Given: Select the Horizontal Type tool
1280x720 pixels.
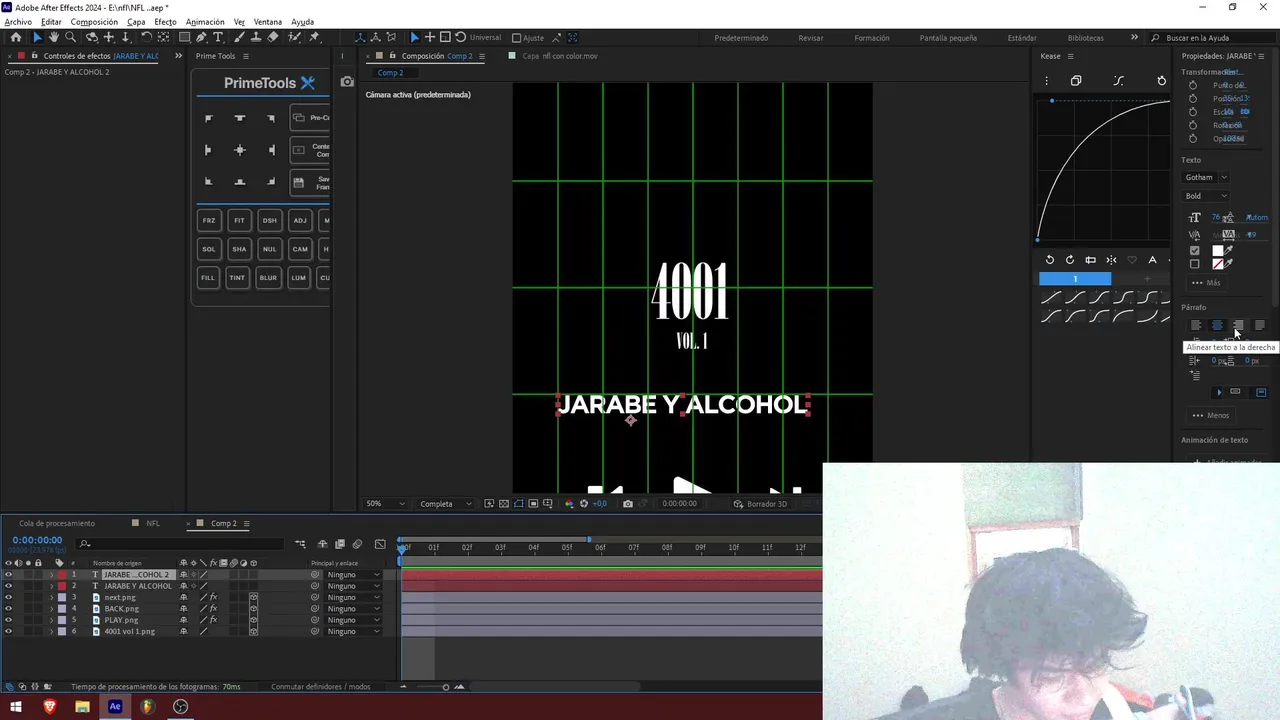Looking at the screenshot, I should pyautogui.click(x=218, y=37).
